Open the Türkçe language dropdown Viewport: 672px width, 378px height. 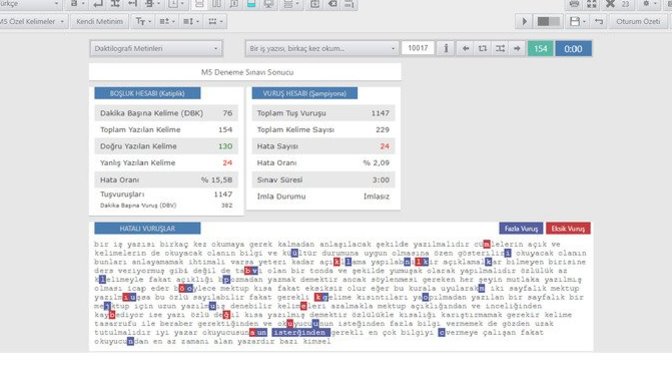tap(30, 4)
